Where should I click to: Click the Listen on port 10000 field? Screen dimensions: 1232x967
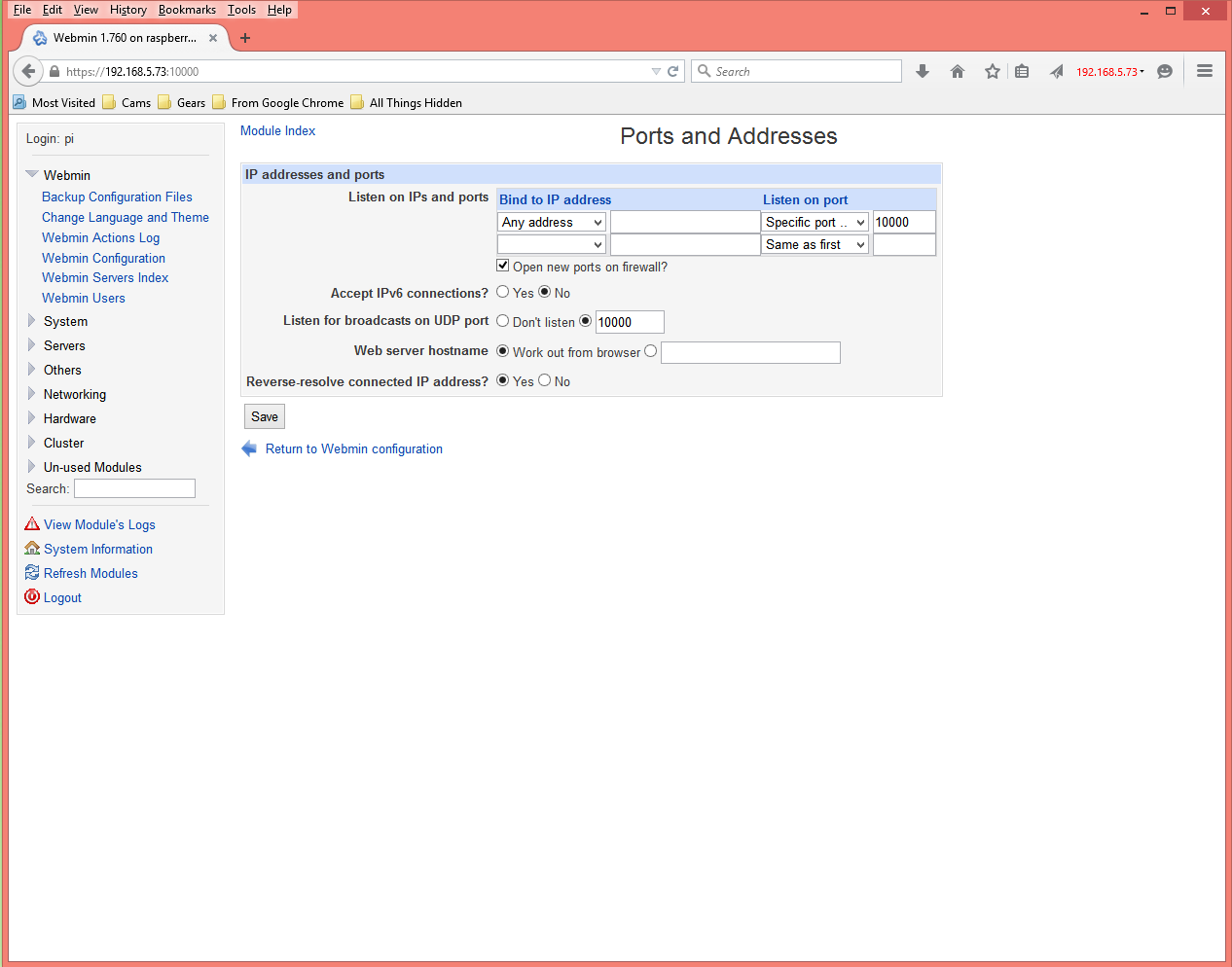tap(904, 222)
